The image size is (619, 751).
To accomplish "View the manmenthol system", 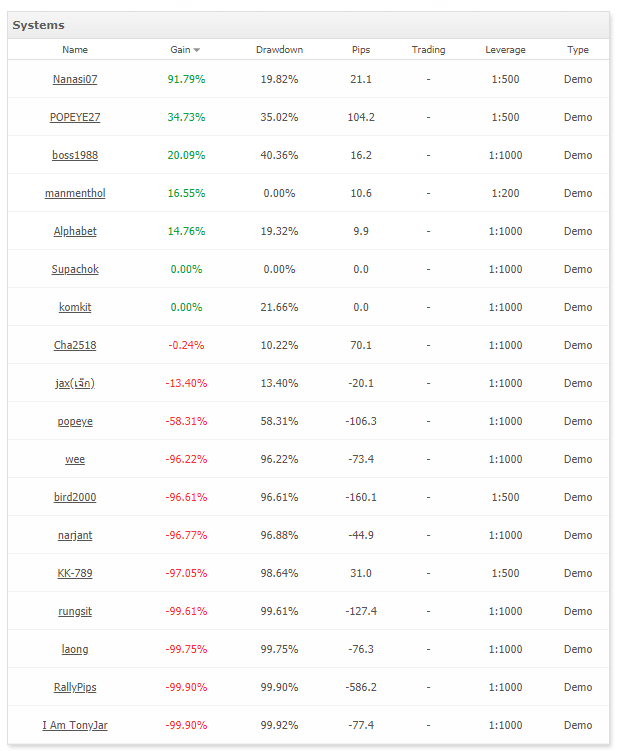I will [x=75, y=193].
